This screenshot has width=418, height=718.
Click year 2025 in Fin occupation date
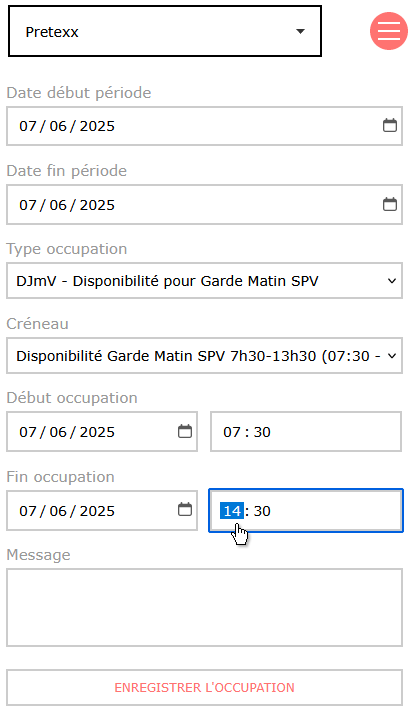pyautogui.click(x=97, y=511)
